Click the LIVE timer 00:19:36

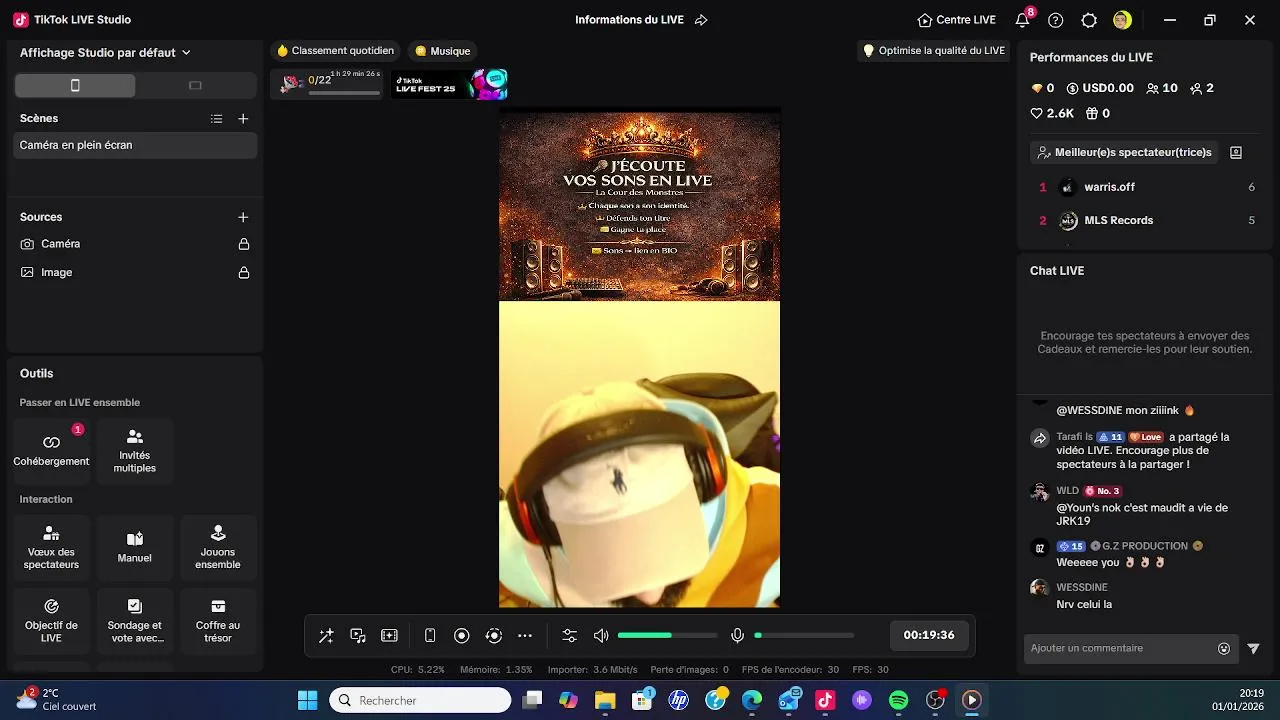coord(929,635)
